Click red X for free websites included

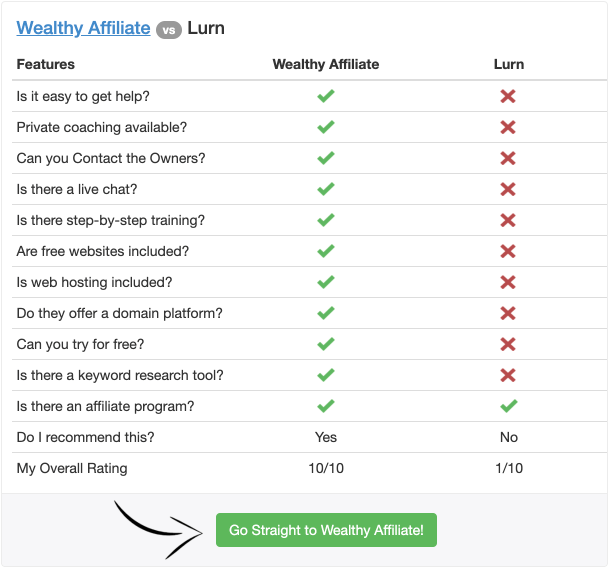[x=508, y=251]
